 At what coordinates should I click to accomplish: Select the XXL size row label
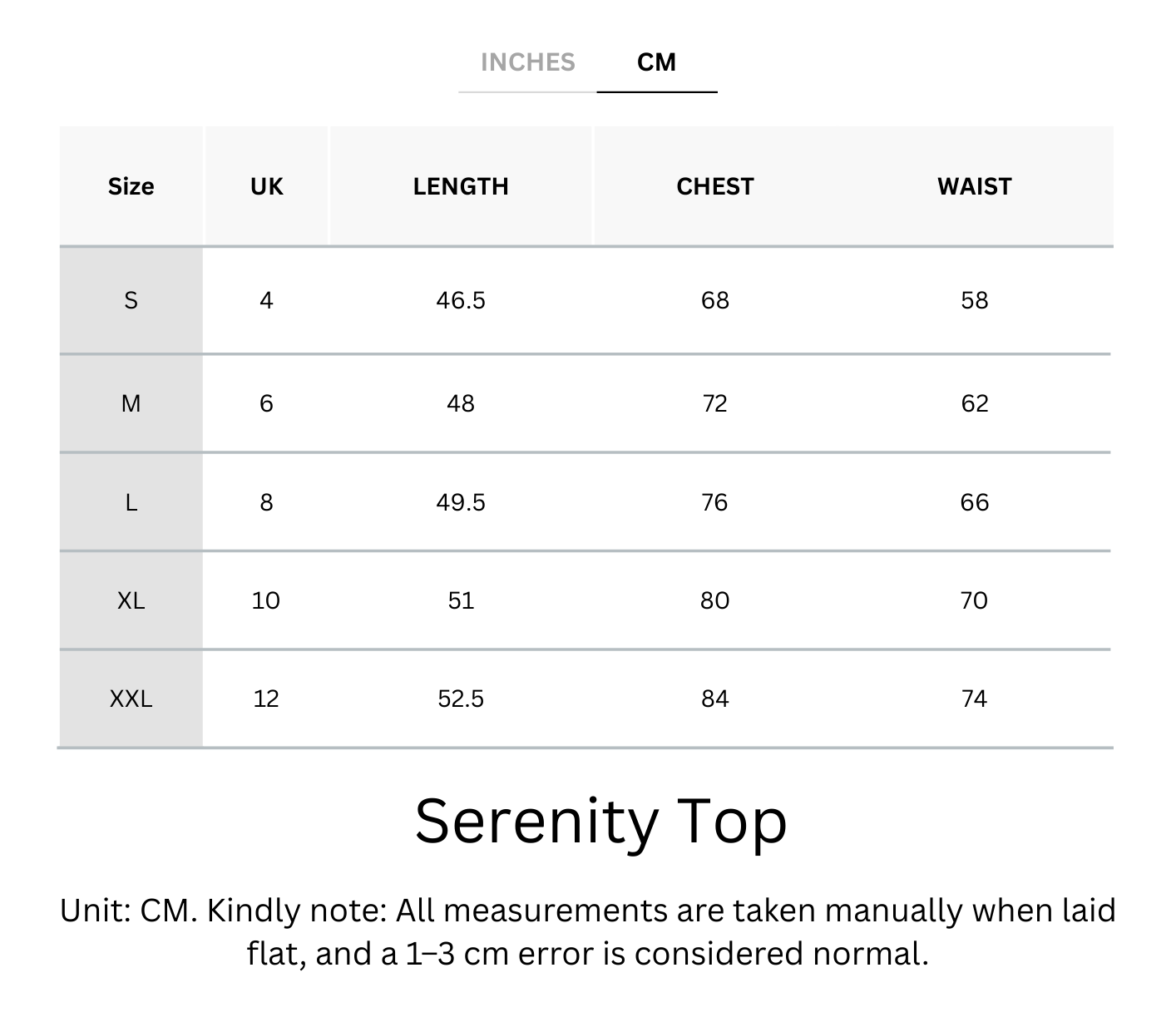pos(131,699)
